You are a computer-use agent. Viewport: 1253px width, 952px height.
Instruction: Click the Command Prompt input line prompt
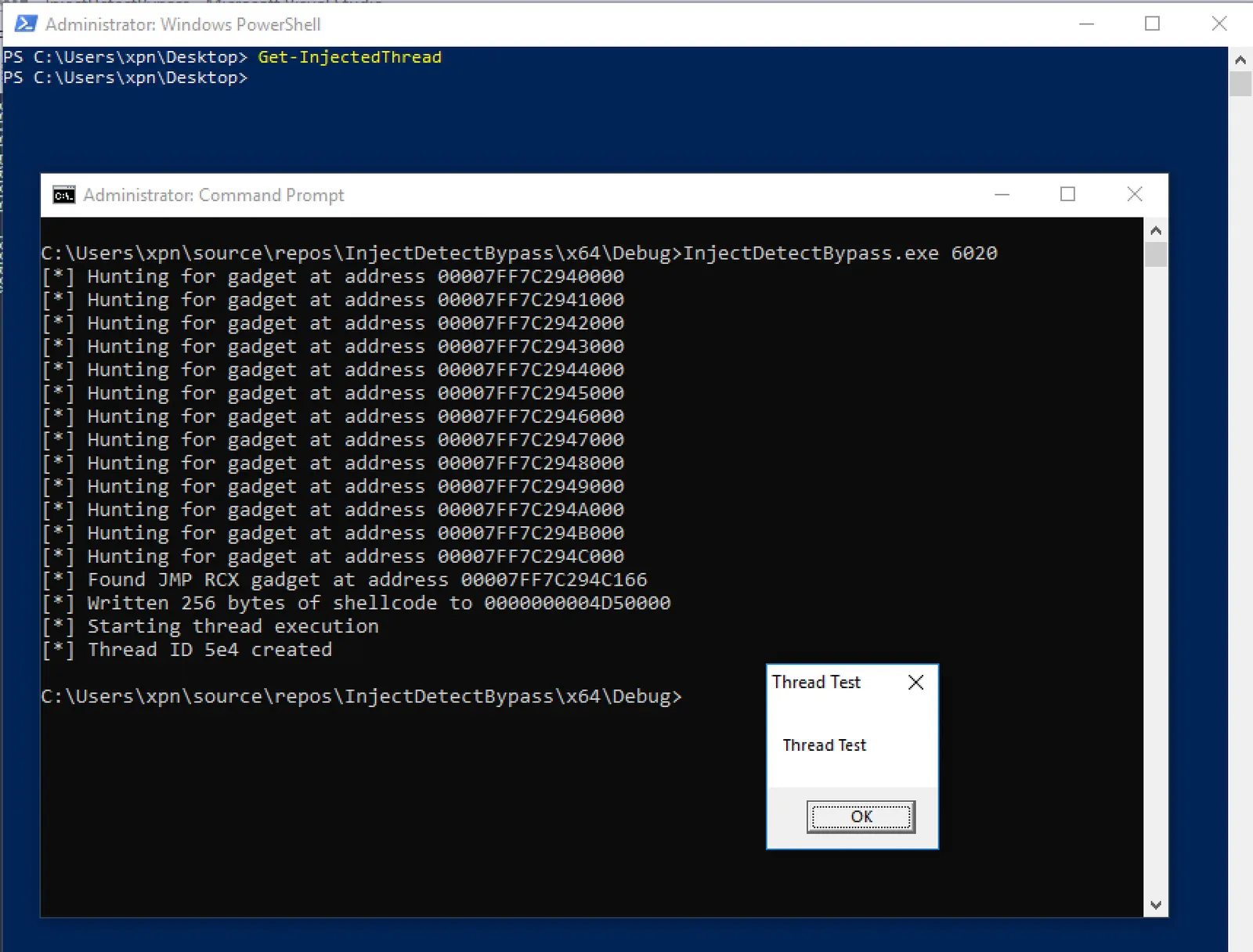coord(361,697)
